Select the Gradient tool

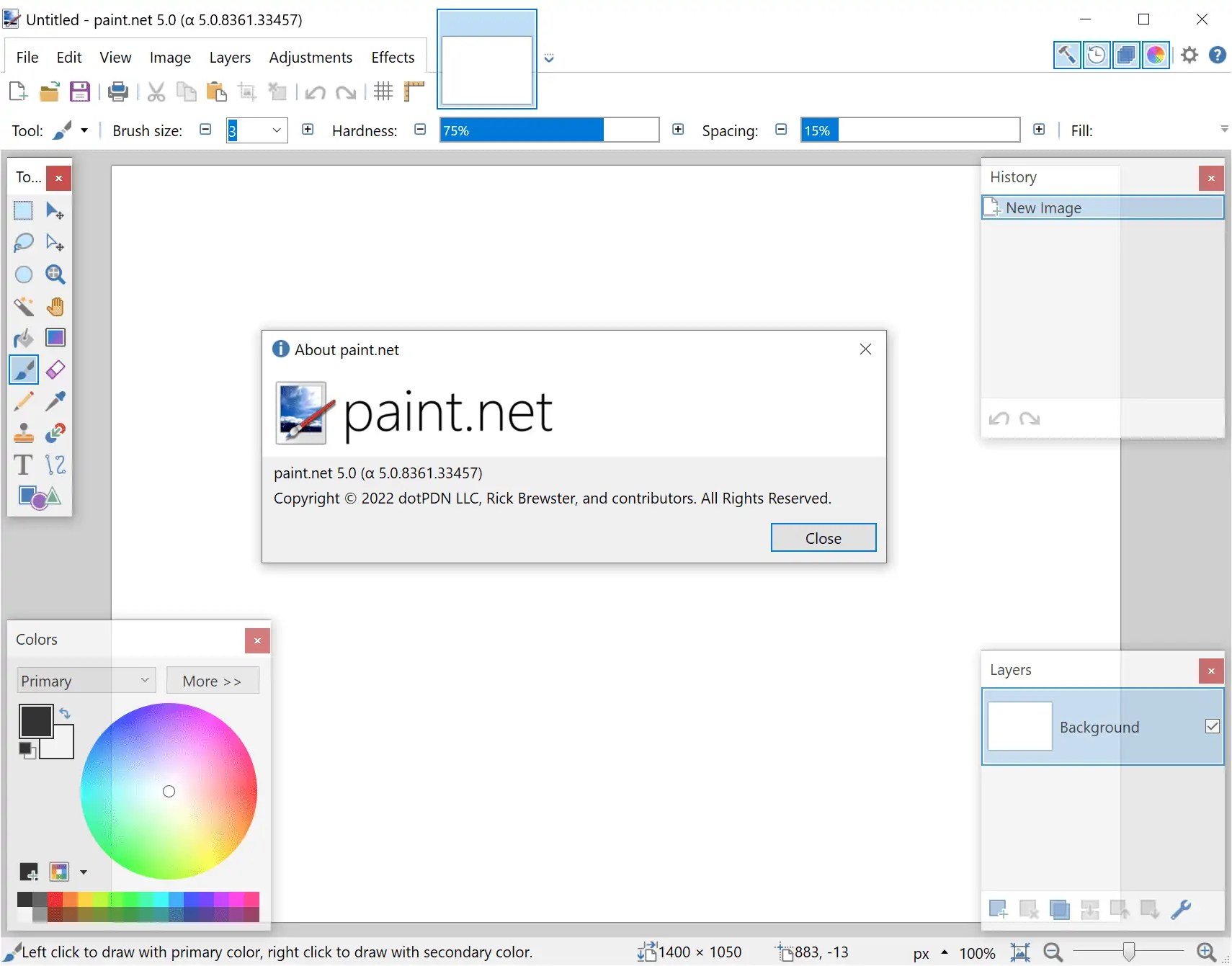55,338
